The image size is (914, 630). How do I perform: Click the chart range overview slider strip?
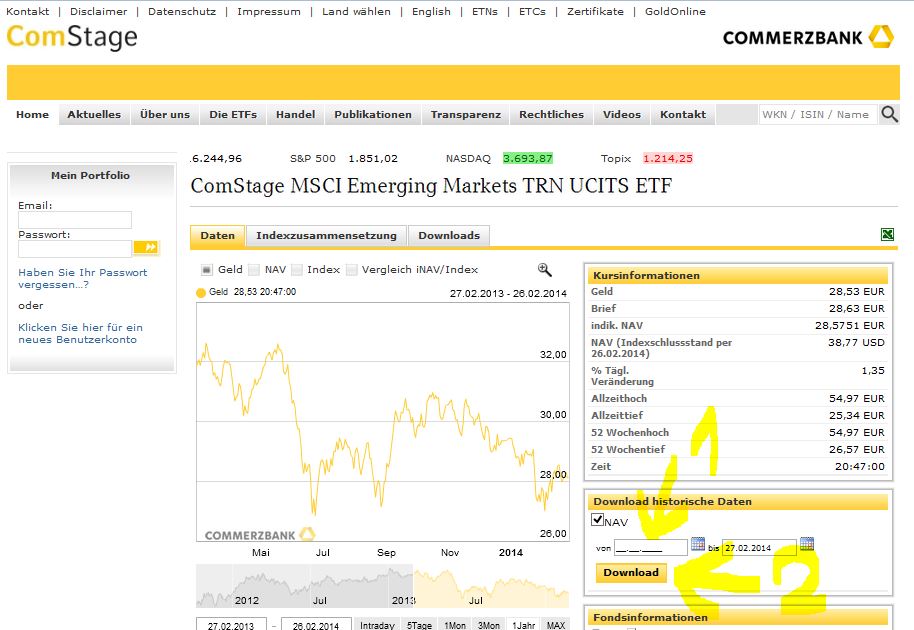point(381,587)
